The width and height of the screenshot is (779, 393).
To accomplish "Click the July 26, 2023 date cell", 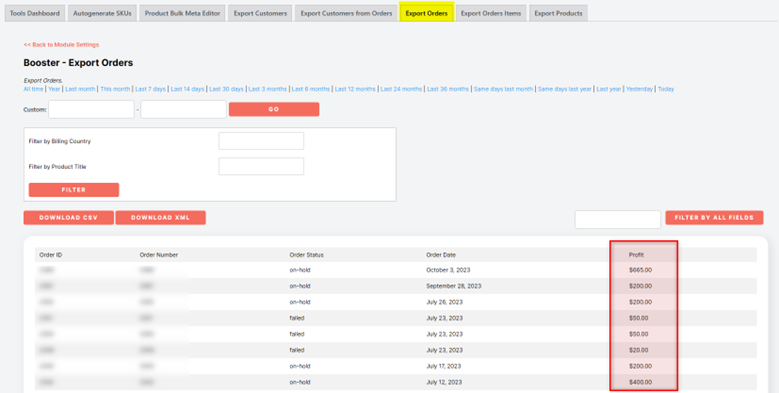I will point(445,302).
